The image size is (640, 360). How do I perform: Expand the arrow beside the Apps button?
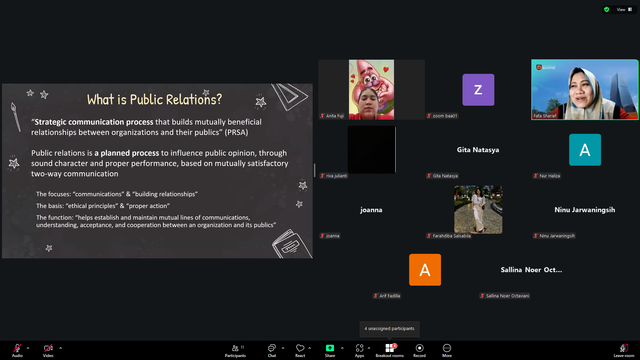(x=369, y=348)
